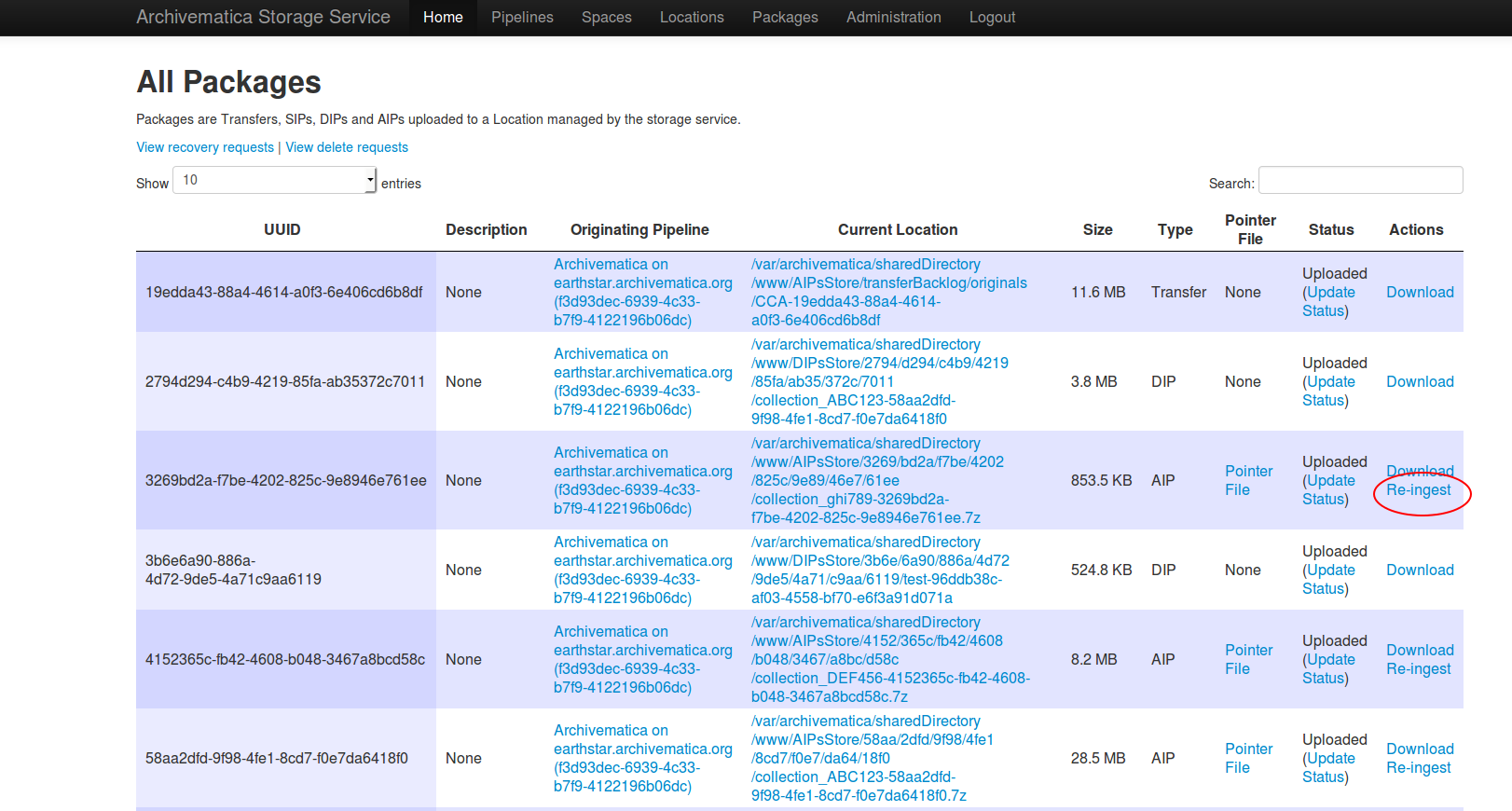Open the View delete requests link

347,147
